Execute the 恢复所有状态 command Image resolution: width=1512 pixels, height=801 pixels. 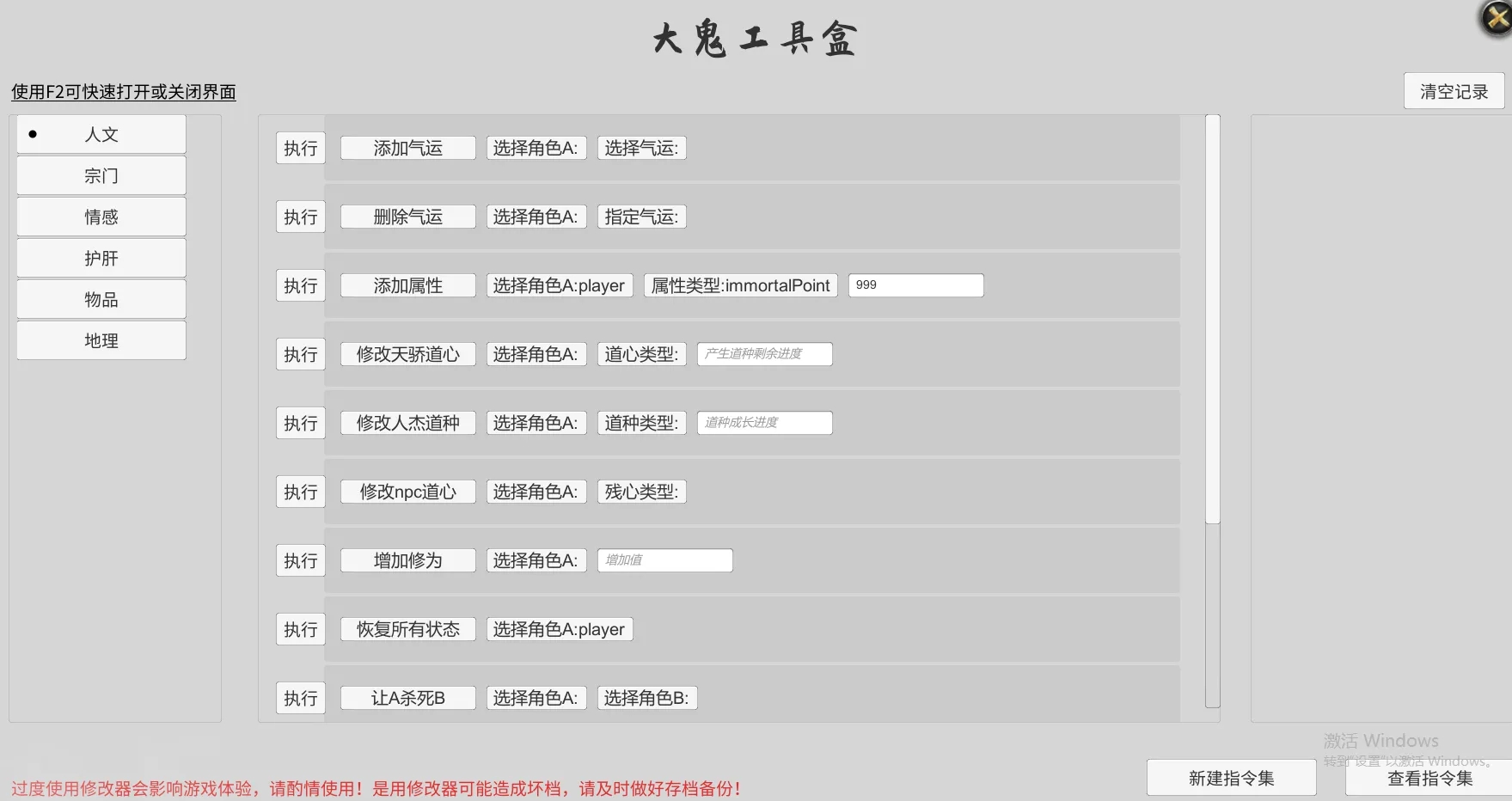[x=300, y=628]
